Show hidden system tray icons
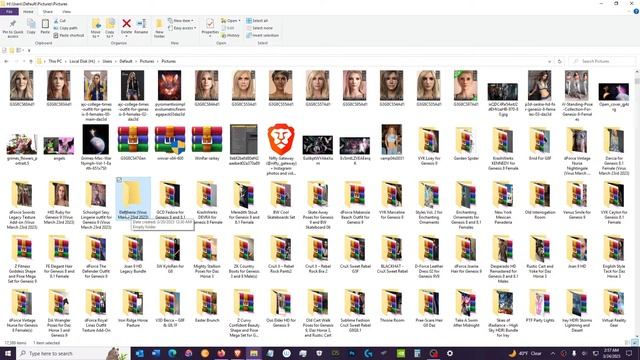The image size is (640, 360). [x=553, y=353]
